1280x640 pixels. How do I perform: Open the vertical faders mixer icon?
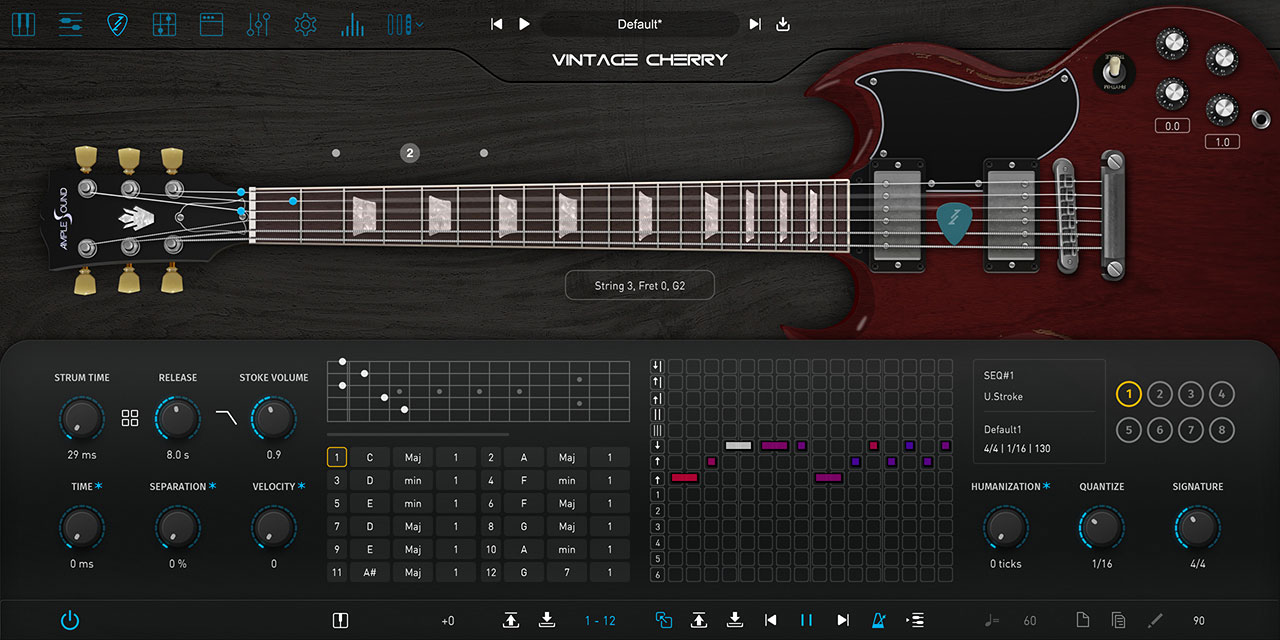[x=258, y=24]
